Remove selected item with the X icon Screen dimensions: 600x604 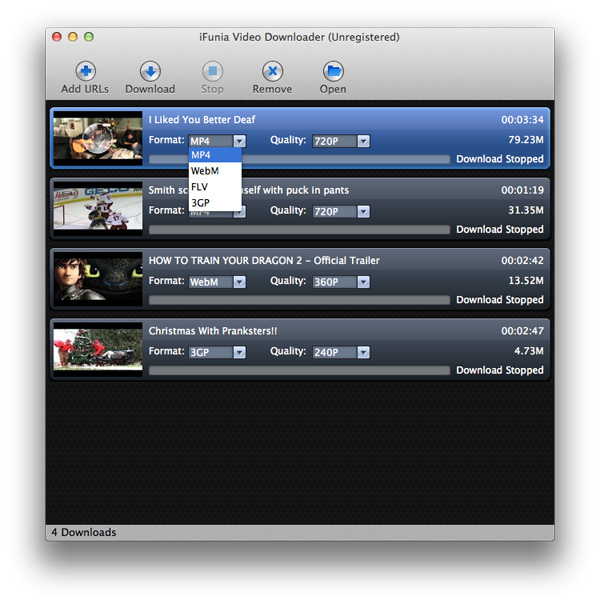tap(272, 71)
